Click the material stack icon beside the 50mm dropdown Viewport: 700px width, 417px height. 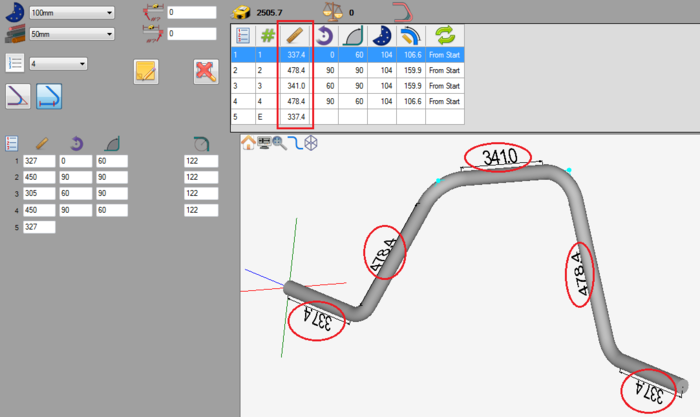click(x=15, y=34)
